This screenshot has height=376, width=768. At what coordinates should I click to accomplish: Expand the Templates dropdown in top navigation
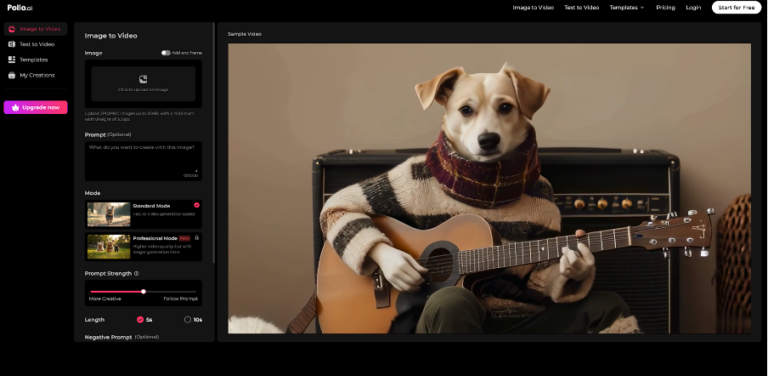pos(627,8)
